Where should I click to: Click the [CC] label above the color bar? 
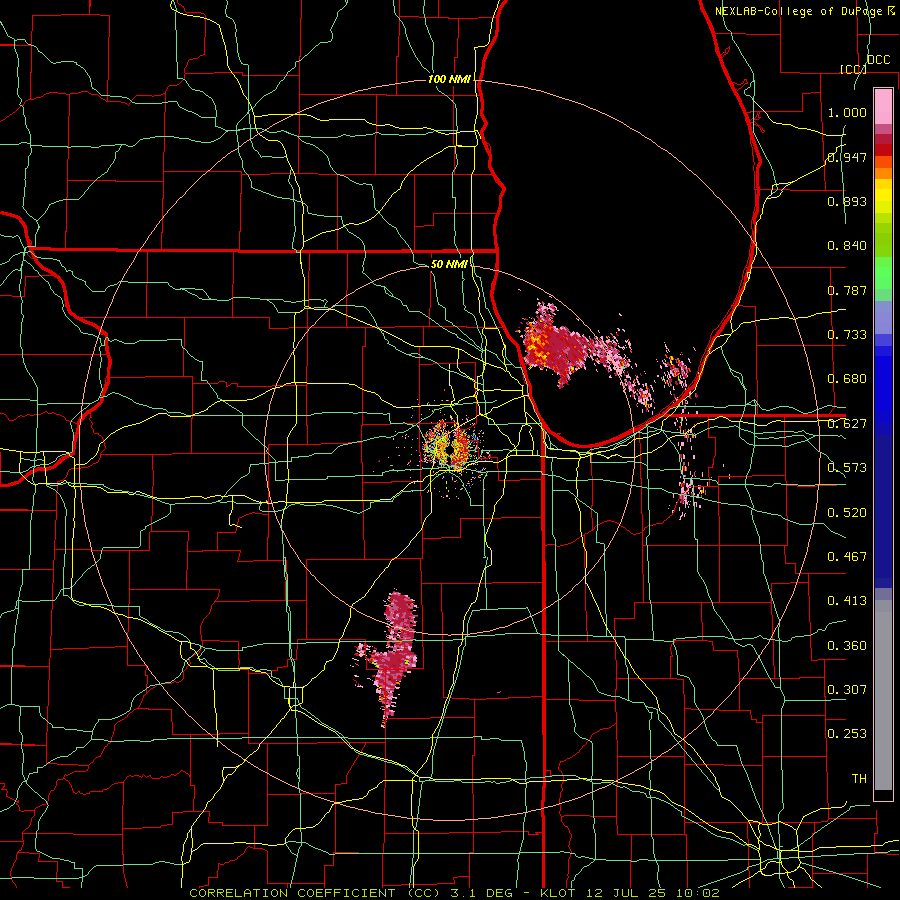[853, 69]
